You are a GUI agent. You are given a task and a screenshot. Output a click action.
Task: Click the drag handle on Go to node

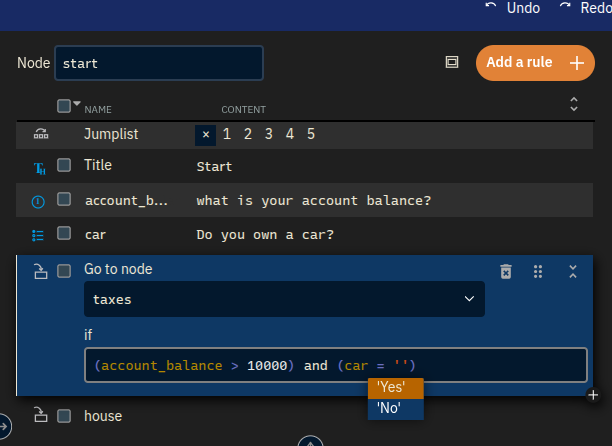pyautogui.click(x=538, y=272)
